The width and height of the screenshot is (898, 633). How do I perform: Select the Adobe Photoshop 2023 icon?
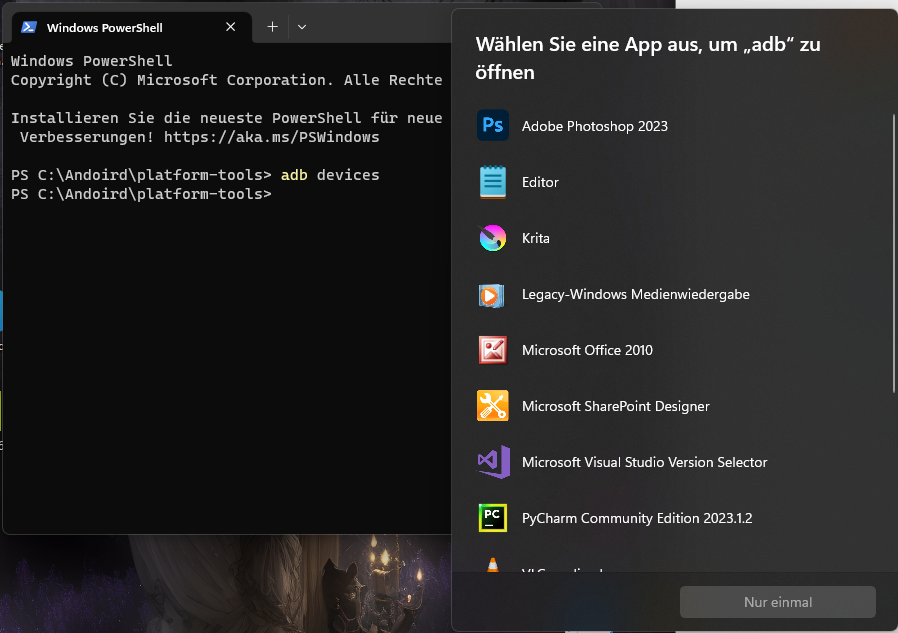(x=493, y=125)
